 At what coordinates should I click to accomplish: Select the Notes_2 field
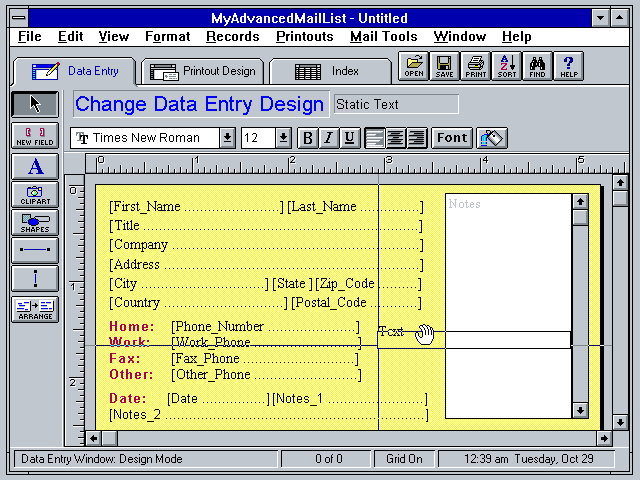269,415
